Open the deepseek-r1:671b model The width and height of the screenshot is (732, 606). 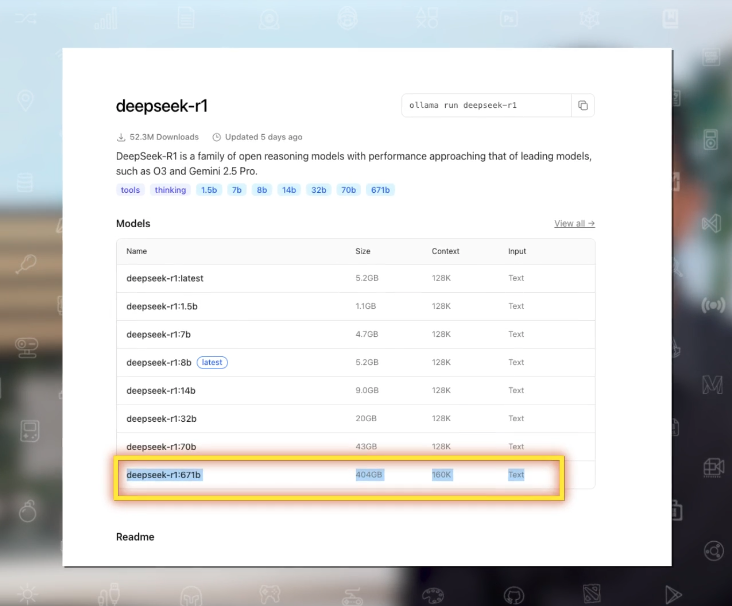coord(163,475)
